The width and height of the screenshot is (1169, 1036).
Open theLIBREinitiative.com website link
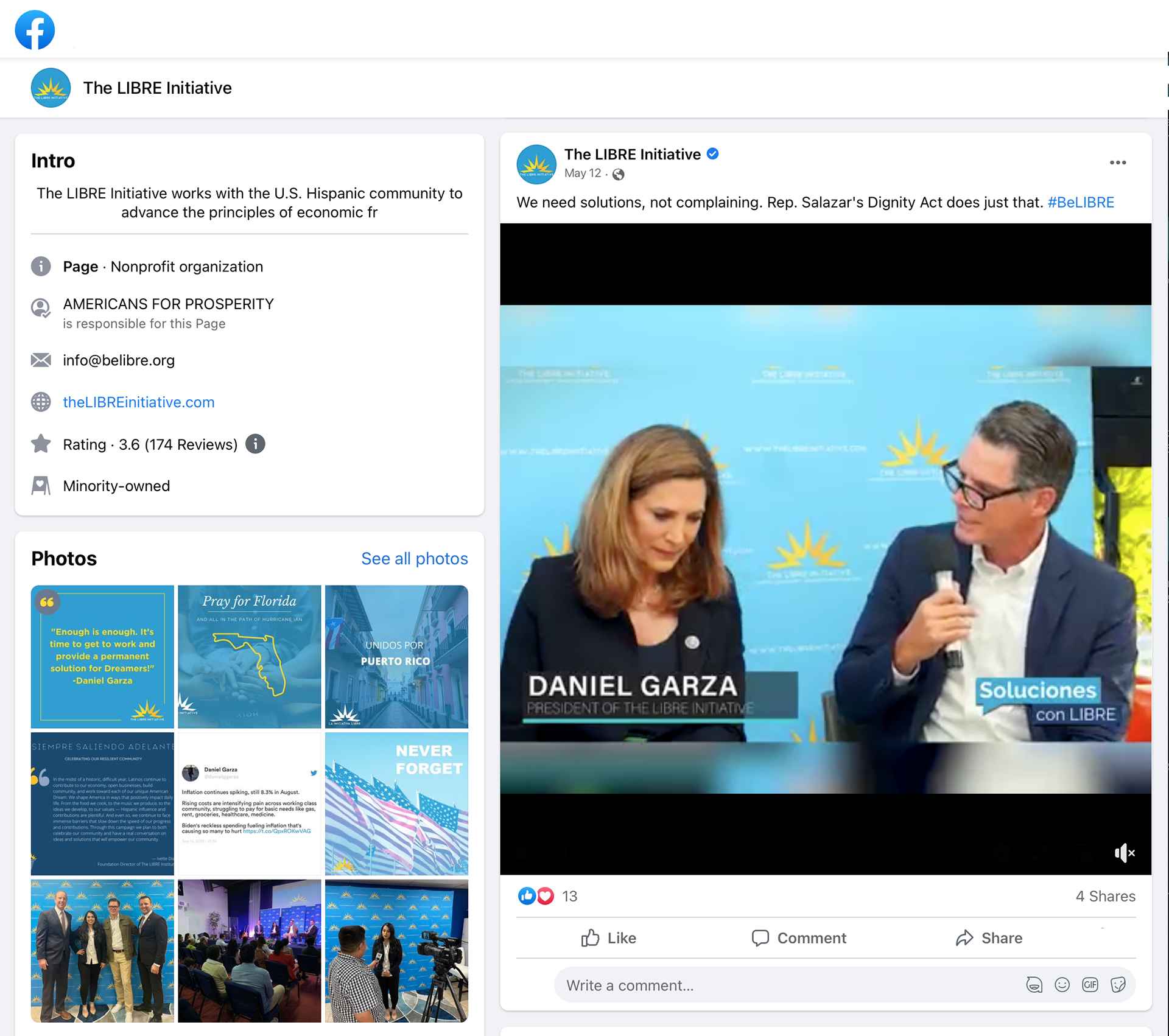point(138,402)
